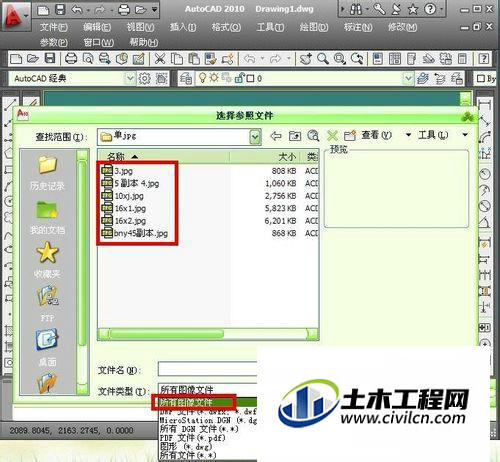Open the 标注(N) menu
Viewport: 500px width, 462px height.
[x=358, y=27]
